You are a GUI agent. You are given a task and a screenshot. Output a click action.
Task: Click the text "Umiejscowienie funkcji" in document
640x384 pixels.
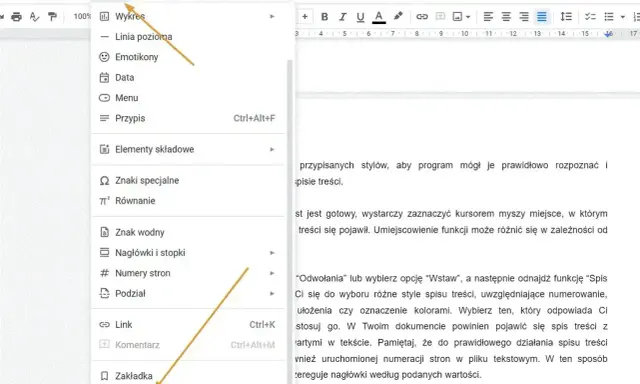click(420, 230)
